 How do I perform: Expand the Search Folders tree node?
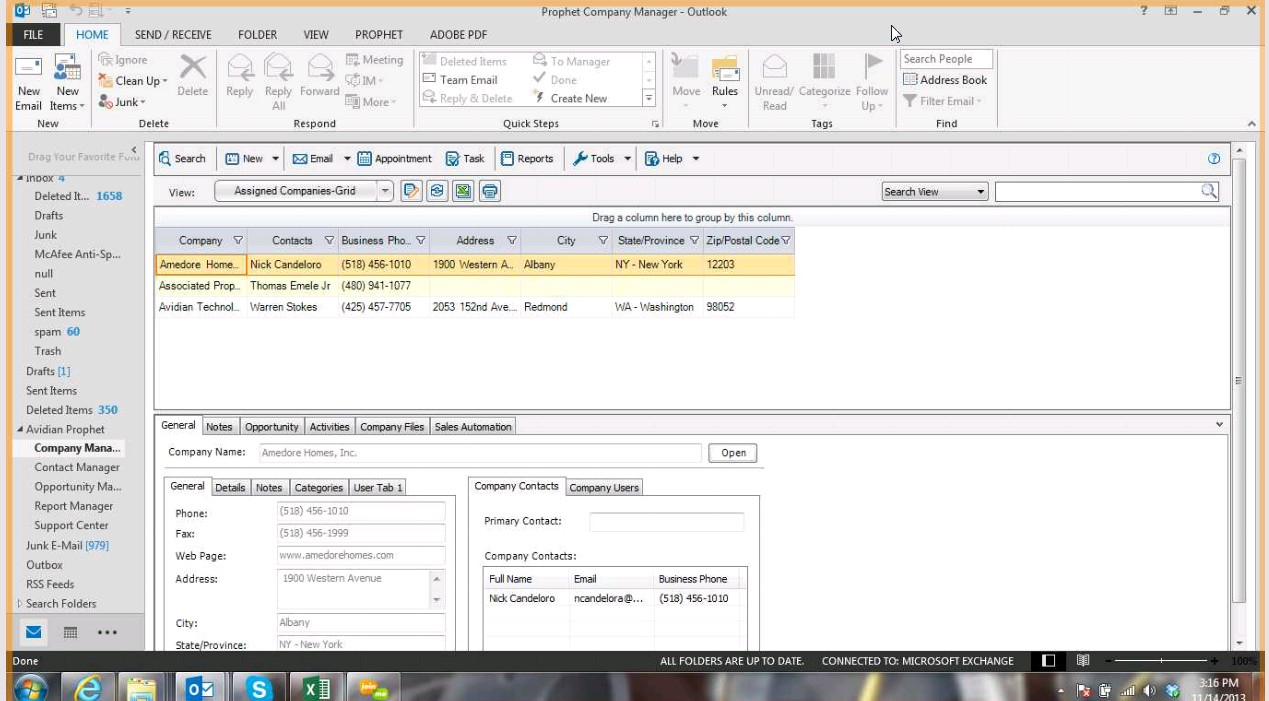pyautogui.click(x=19, y=604)
